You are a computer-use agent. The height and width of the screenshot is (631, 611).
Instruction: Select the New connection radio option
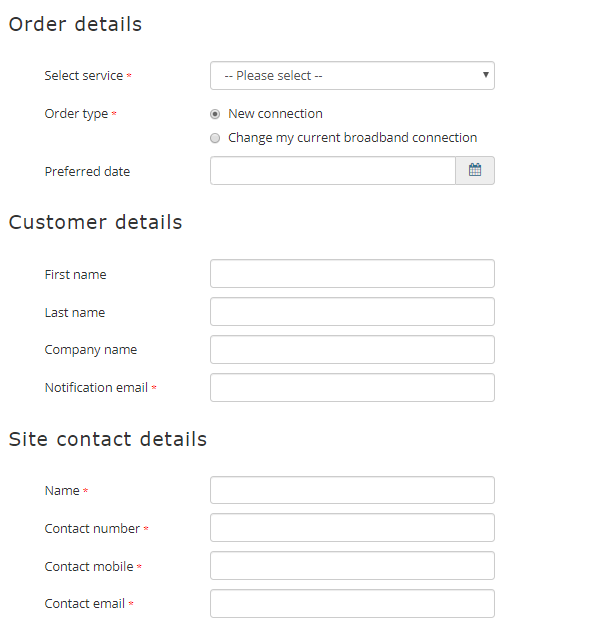[215, 114]
